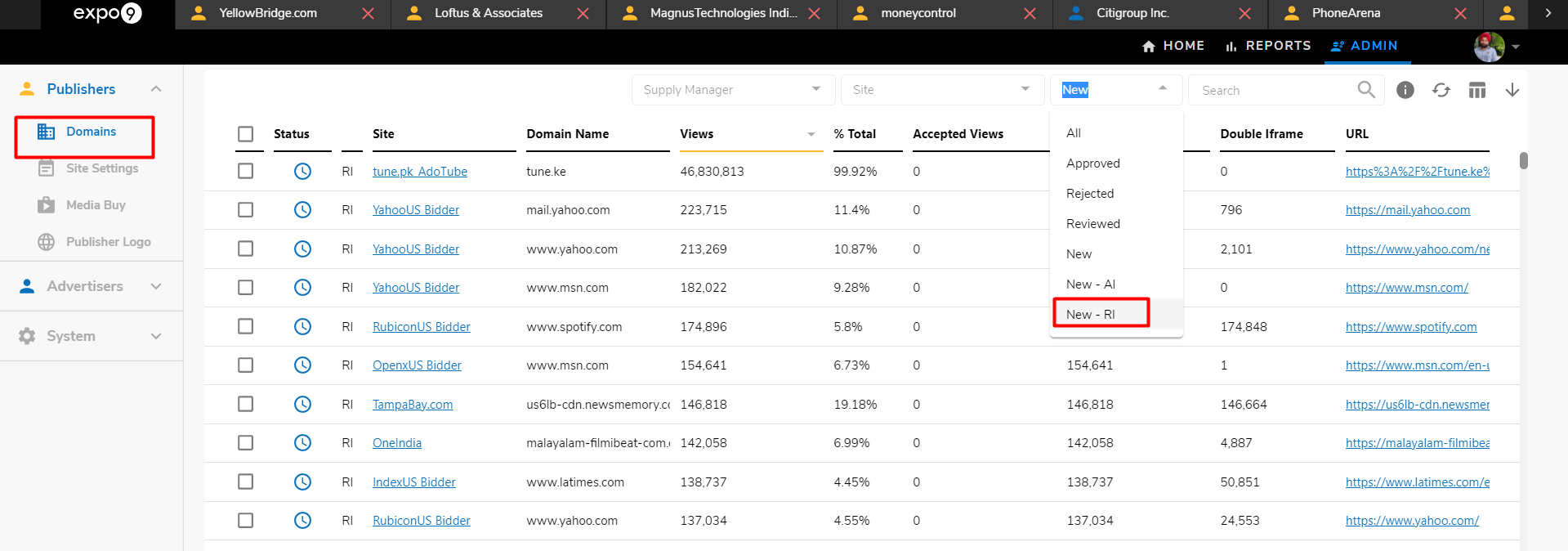Open the OneIndia site link
Screen dimensions: 1568x551
click(397, 443)
